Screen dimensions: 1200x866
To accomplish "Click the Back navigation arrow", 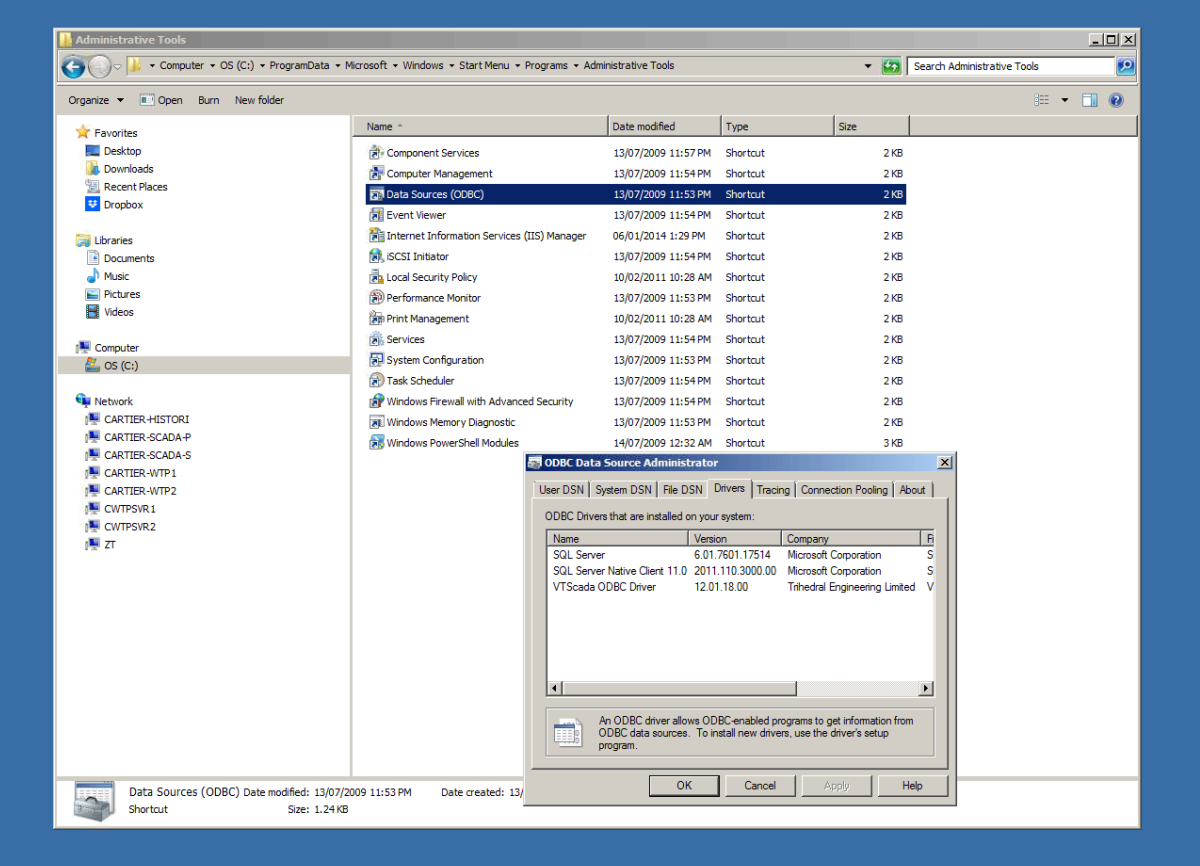I will pyautogui.click(x=72, y=67).
